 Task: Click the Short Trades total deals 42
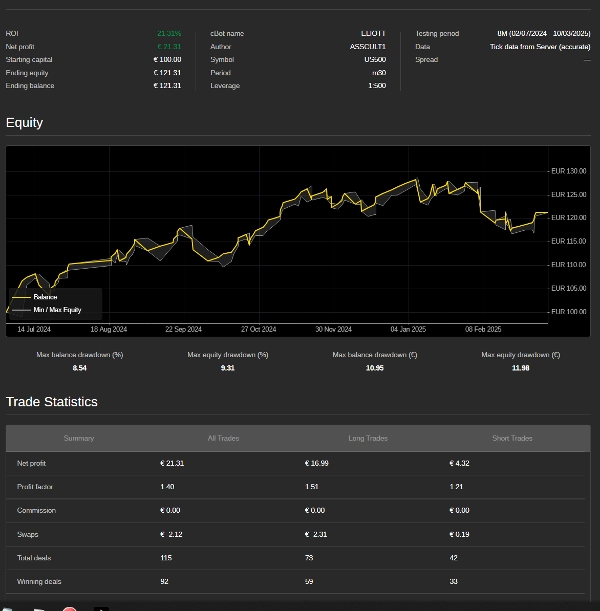pos(453,558)
